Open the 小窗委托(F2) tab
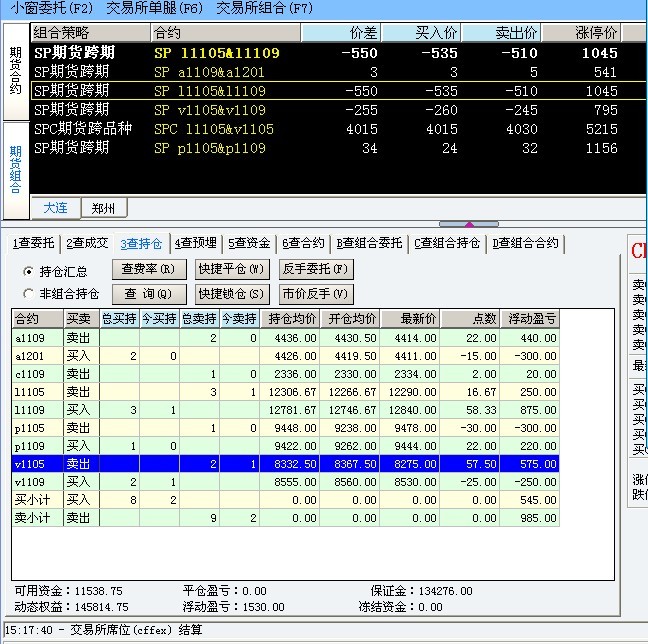The height and width of the screenshot is (644, 648). (x=52, y=8)
